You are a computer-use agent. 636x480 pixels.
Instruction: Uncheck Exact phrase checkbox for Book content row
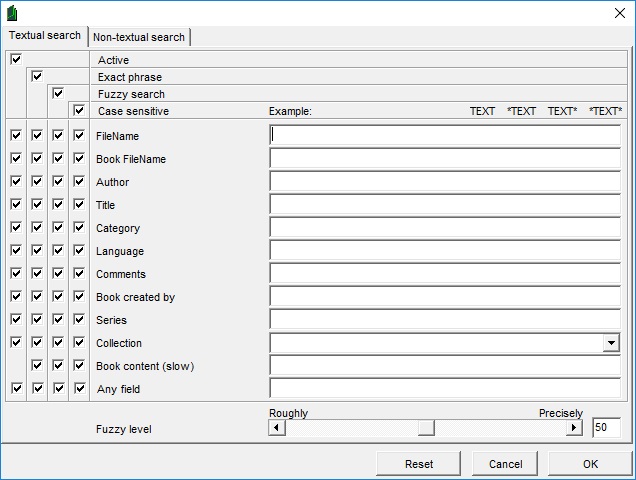point(37,365)
